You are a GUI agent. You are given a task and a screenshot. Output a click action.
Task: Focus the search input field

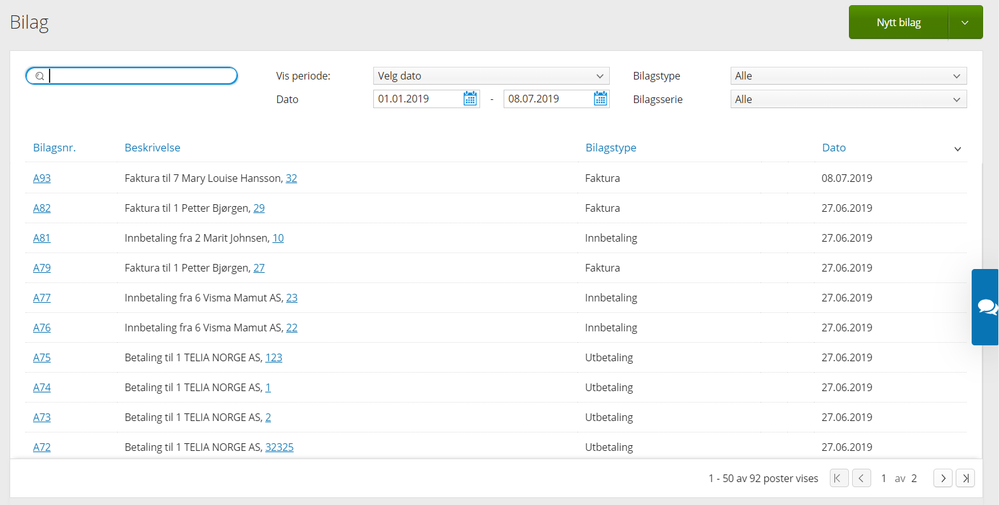click(131, 76)
